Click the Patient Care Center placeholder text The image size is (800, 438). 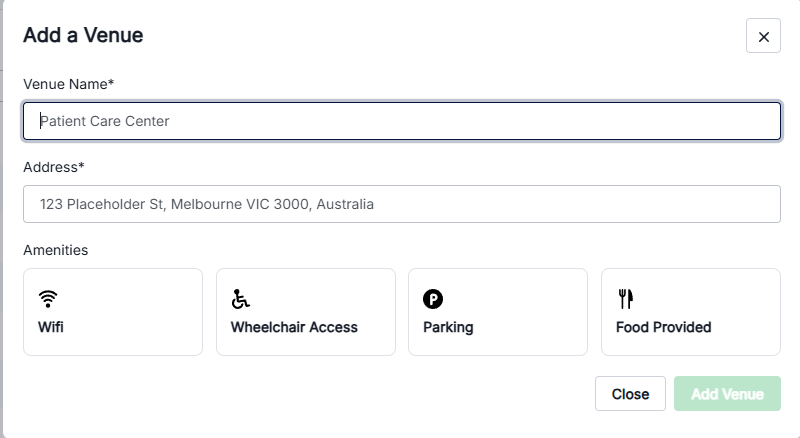tap(105, 121)
